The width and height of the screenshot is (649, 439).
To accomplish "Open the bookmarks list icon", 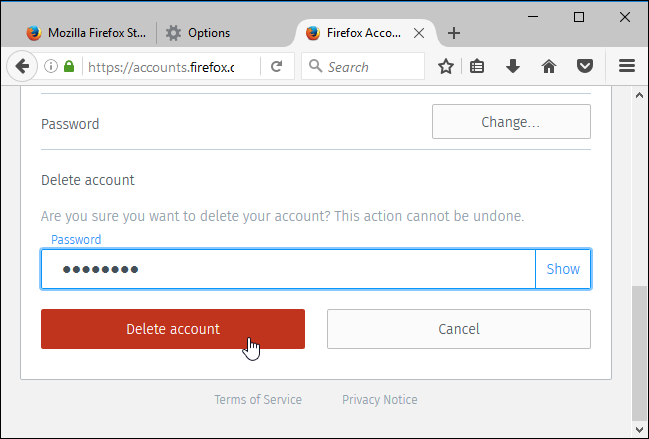I will click(x=478, y=67).
